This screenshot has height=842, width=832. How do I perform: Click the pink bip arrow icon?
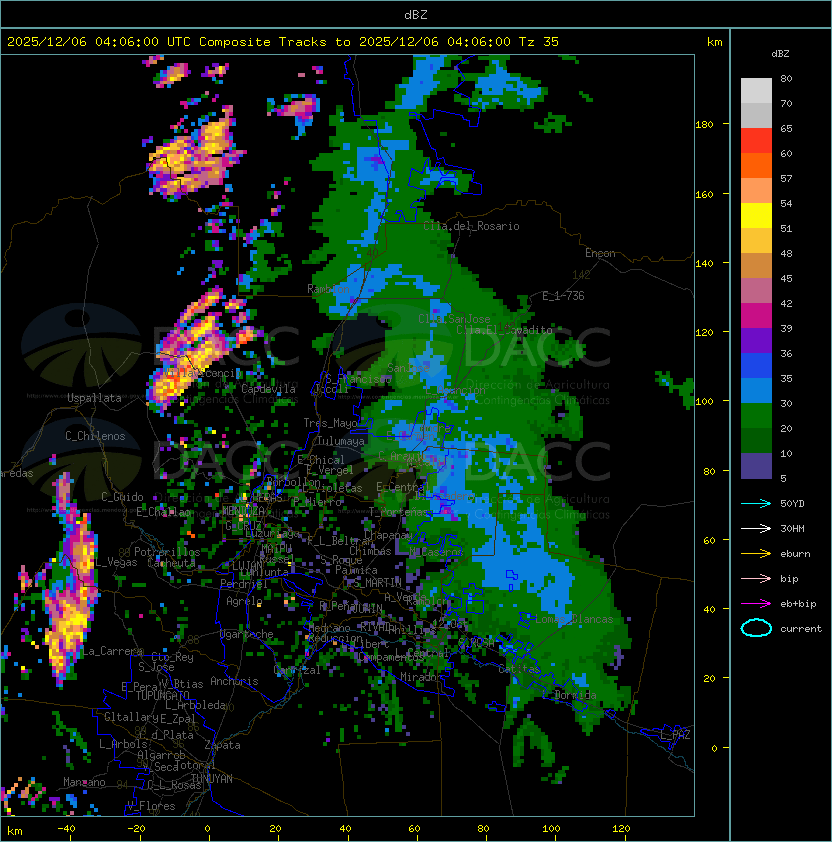(x=756, y=578)
